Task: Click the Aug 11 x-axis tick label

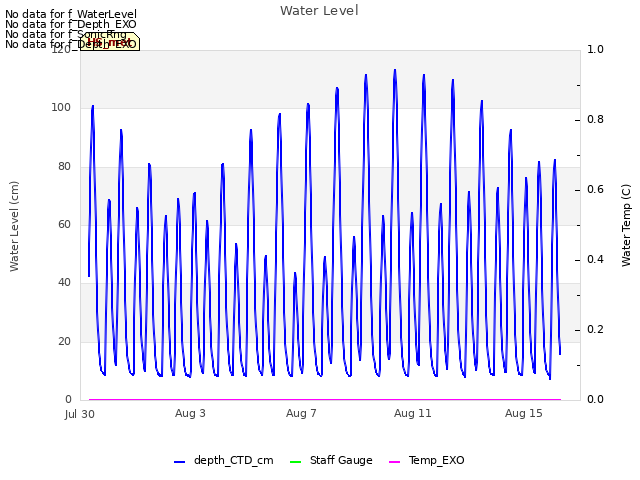Action: coord(413,413)
